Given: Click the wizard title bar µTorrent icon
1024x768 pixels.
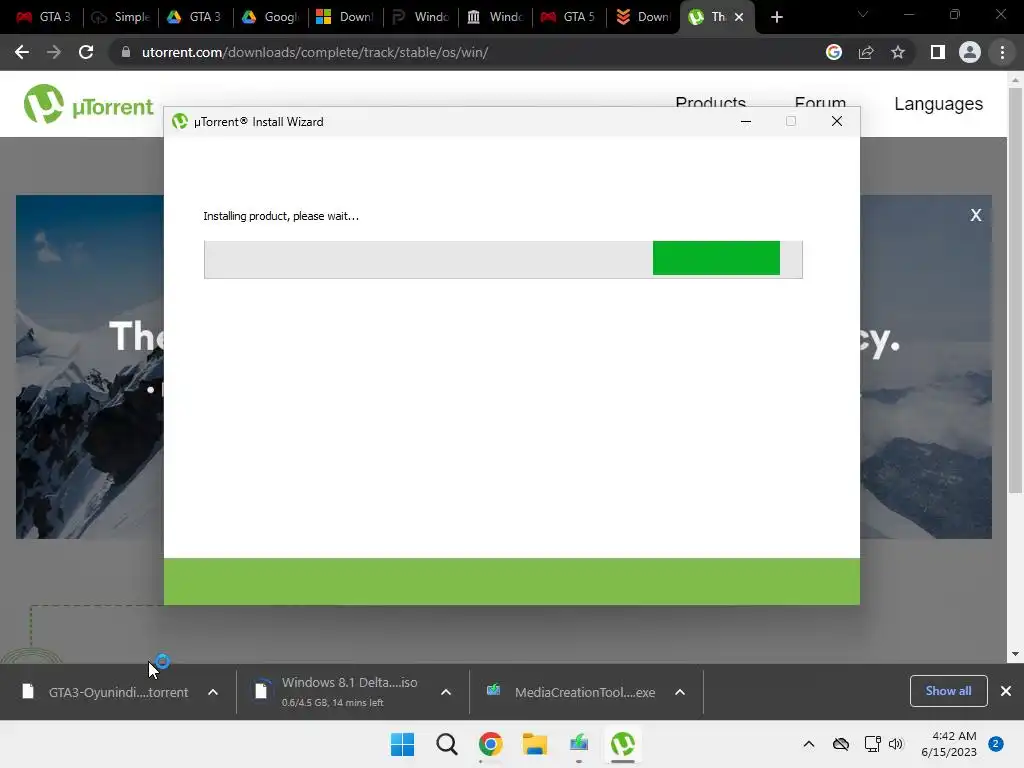Looking at the screenshot, I should tap(180, 121).
